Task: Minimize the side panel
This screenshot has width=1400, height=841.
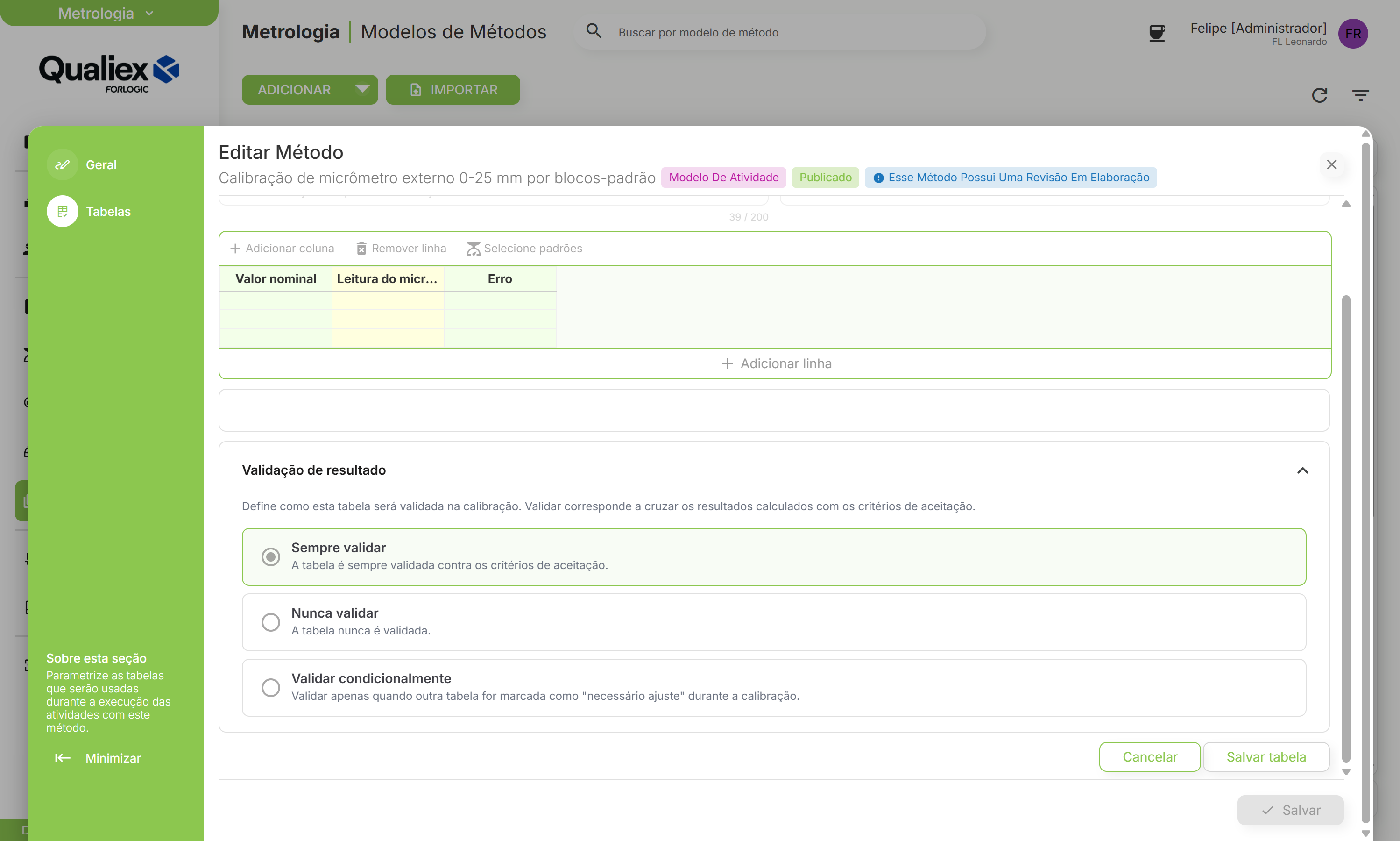Action: pos(98,758)
